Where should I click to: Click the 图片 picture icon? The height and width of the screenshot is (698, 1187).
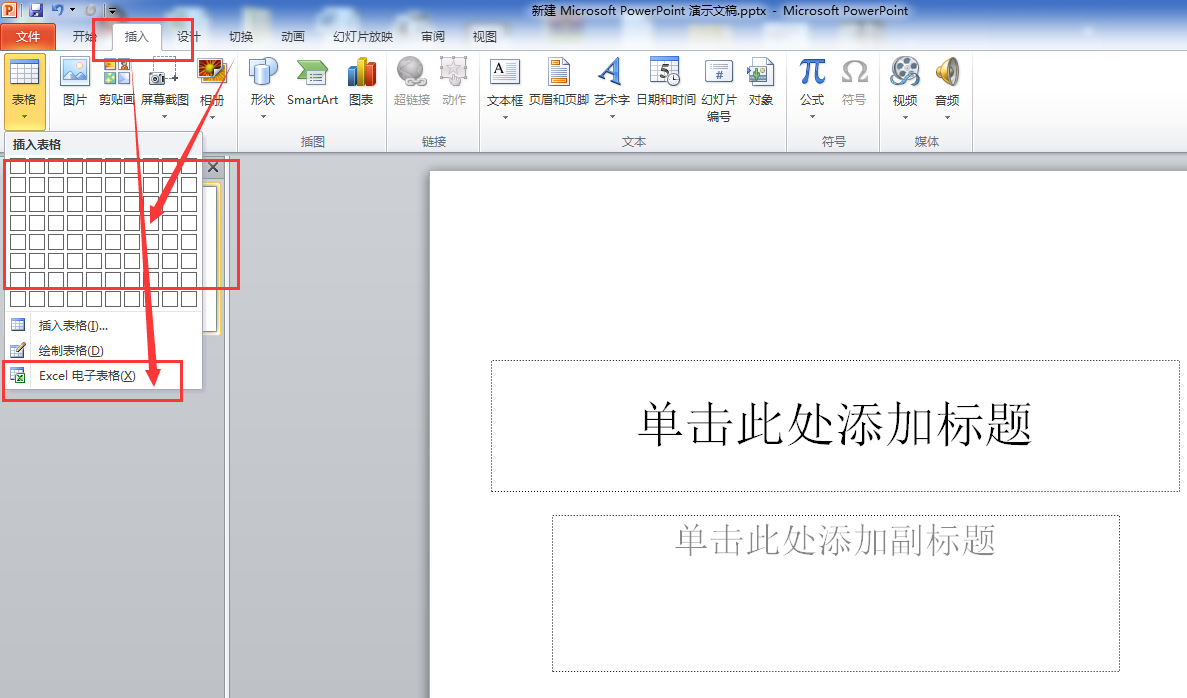tap(75, 80)
